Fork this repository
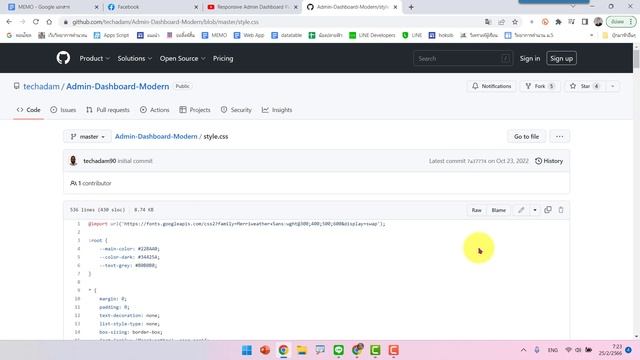This screenshot has width=640, height=360. click(x=540, y=86)
